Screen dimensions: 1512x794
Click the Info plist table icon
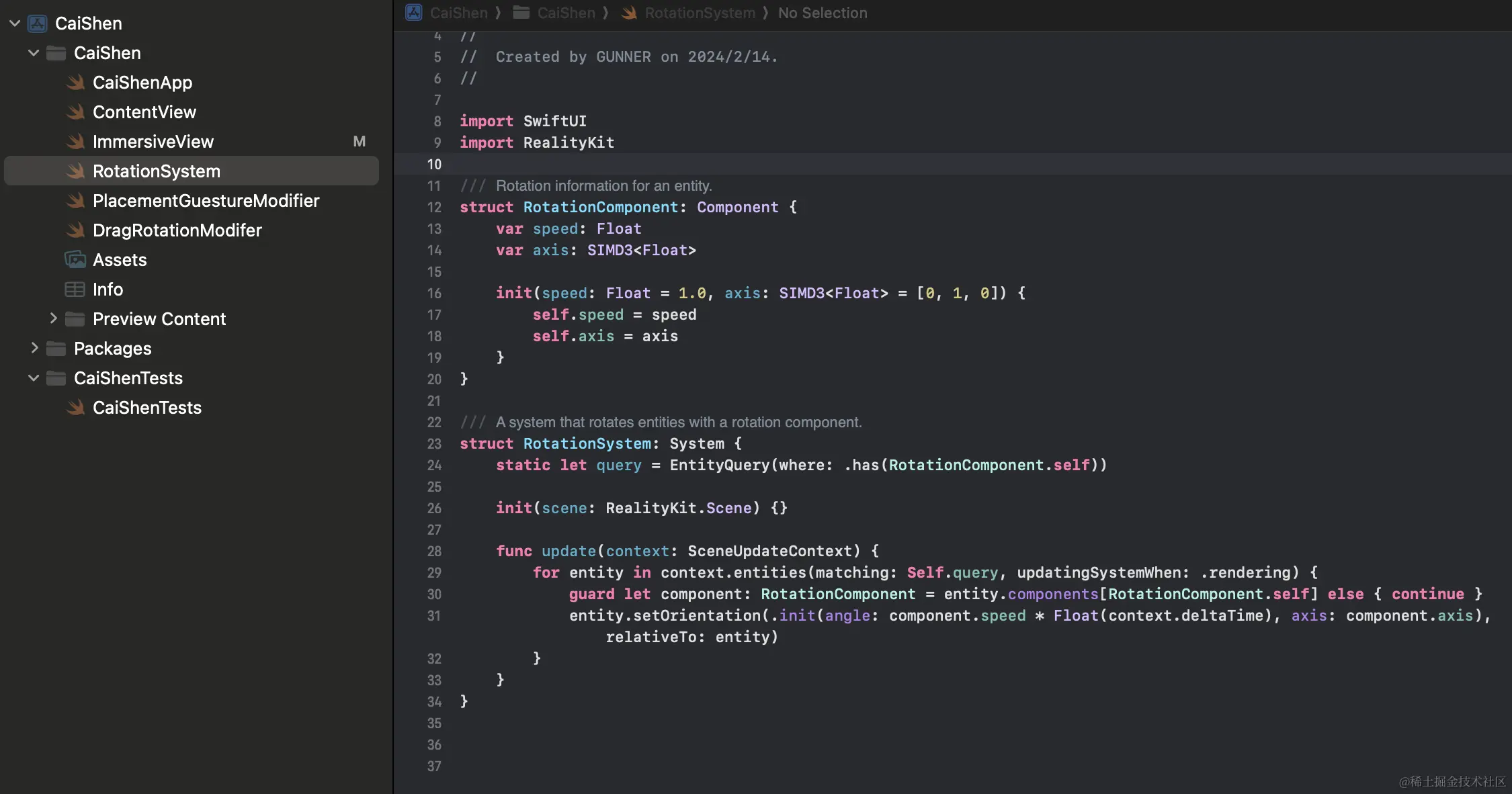tap(75, 290)
